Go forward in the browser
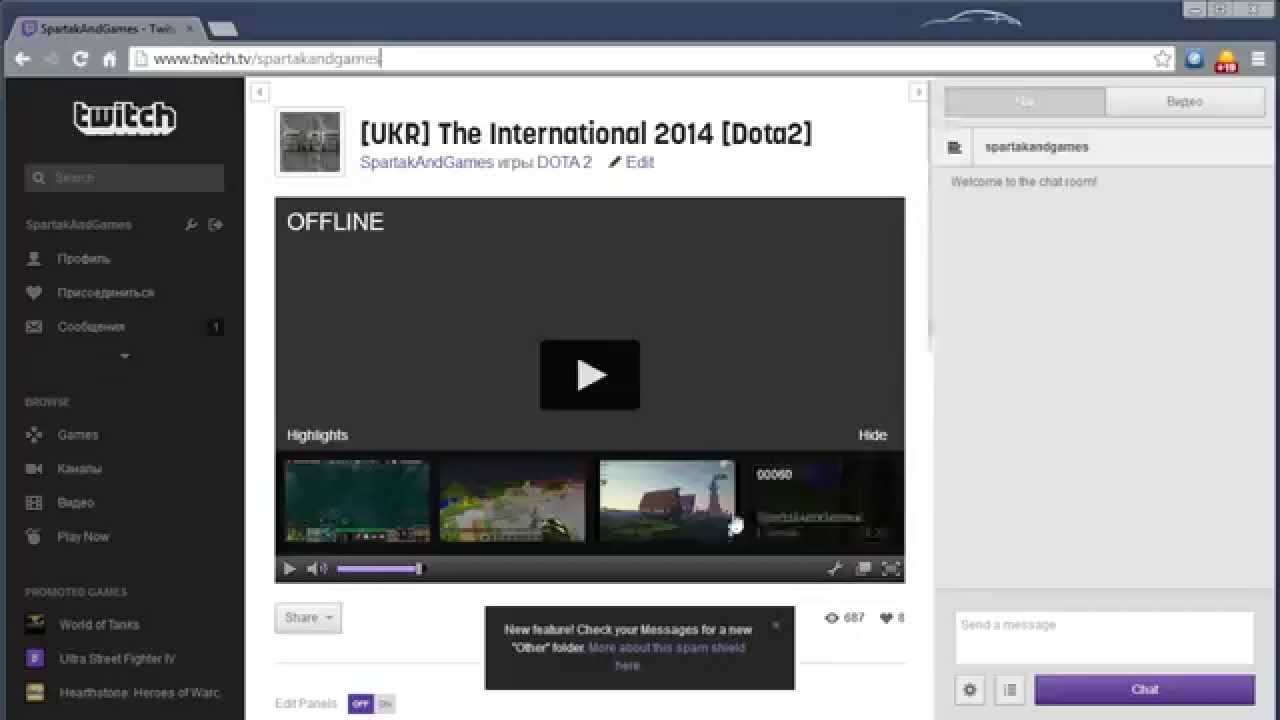Screen dimensions: 1280x720 [x=51, y=59]
